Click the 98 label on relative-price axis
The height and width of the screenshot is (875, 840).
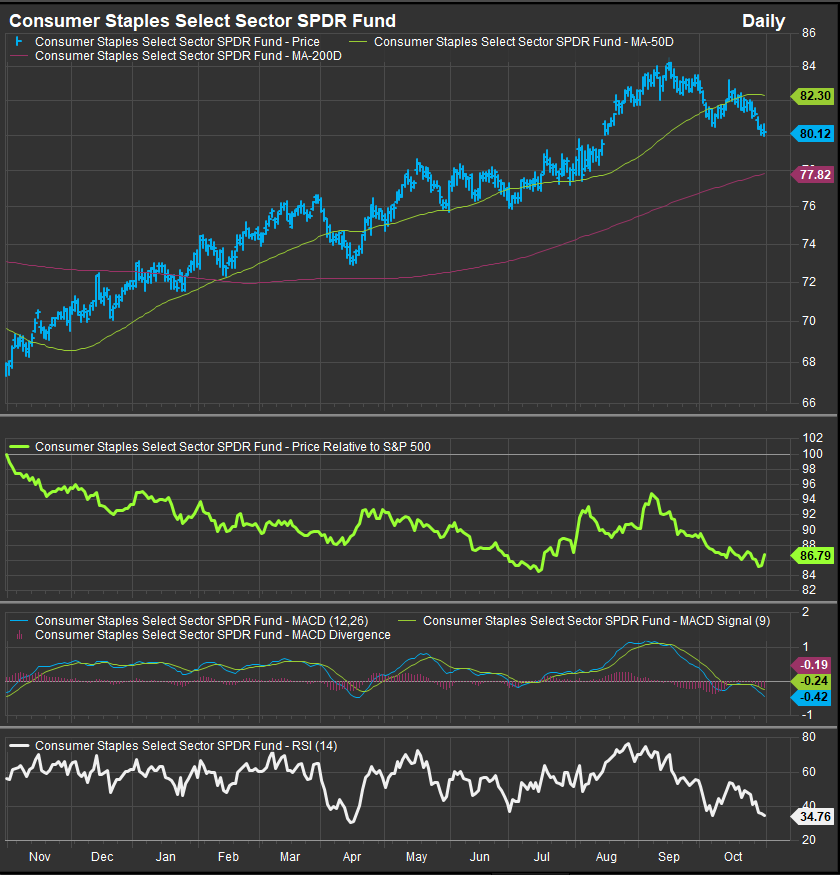pos(809,469)
